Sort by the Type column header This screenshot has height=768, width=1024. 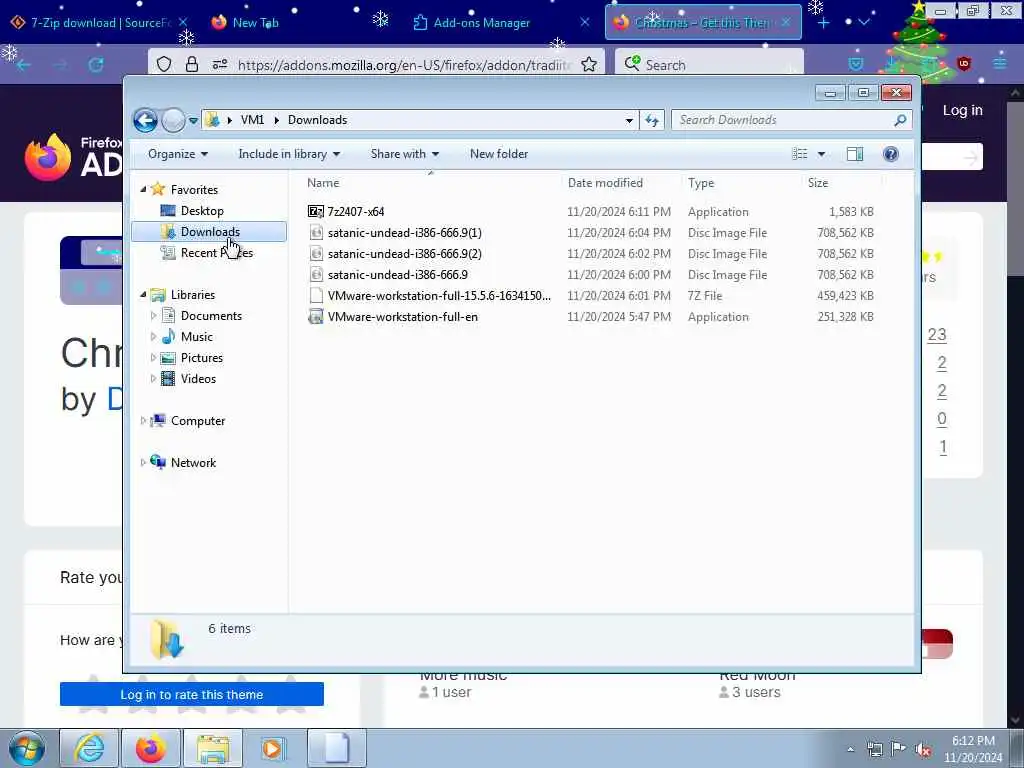701,183
